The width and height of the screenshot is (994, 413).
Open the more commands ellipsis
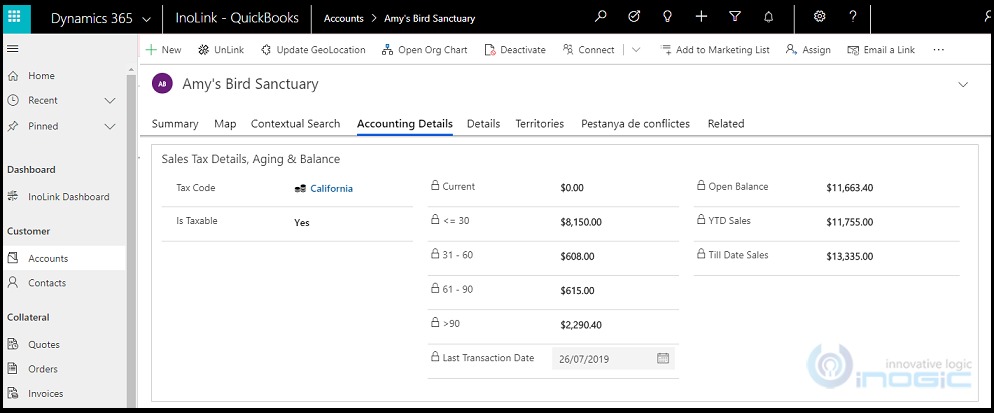point(939,49)
